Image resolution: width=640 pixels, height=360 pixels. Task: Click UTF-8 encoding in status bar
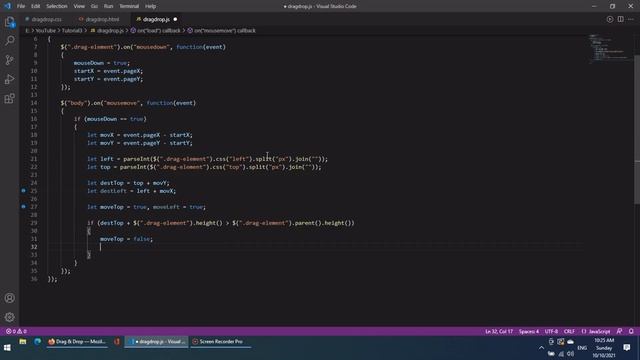coord(551,331)
